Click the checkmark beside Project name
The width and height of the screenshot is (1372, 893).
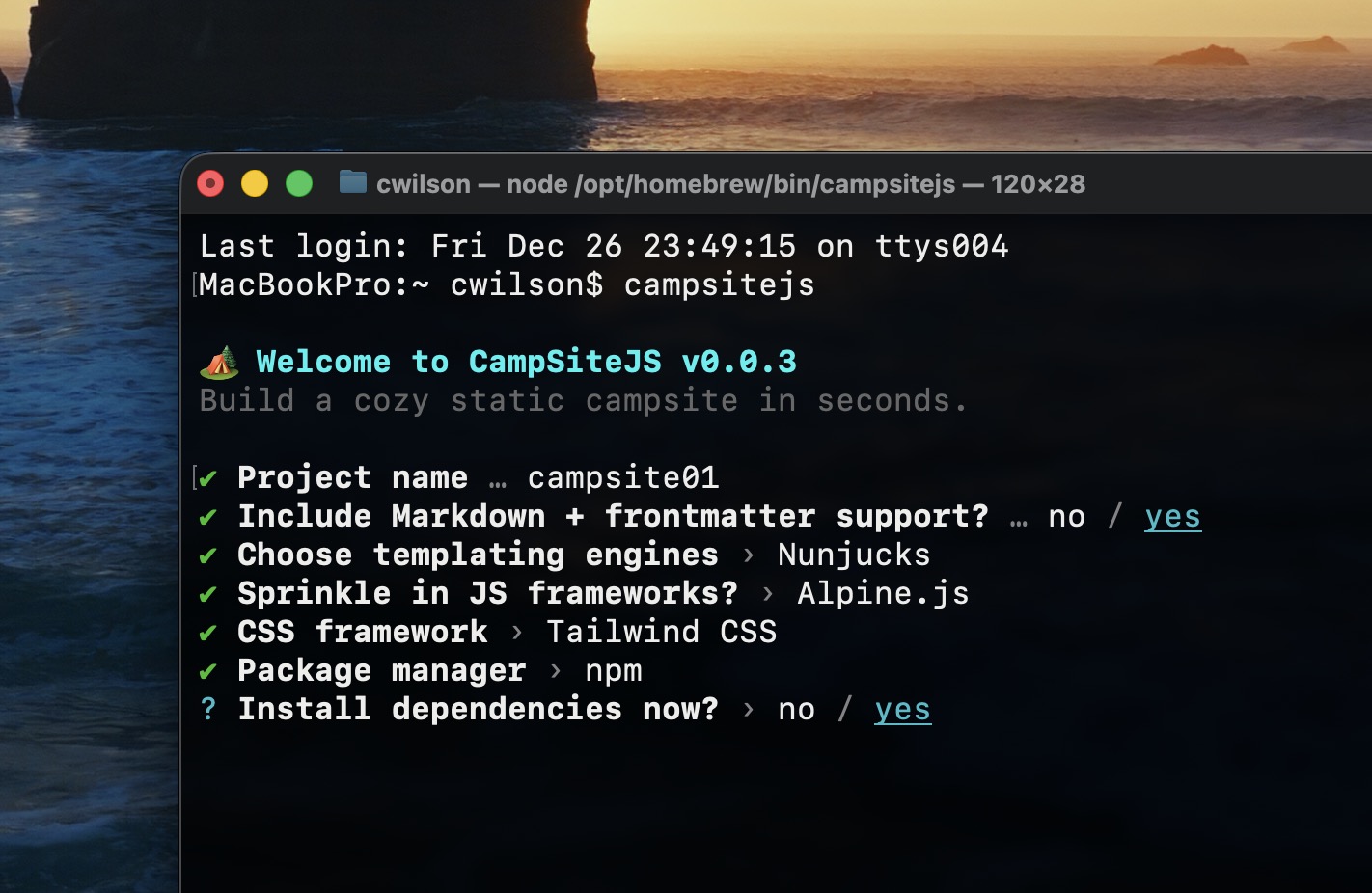(x=208, y=477)
